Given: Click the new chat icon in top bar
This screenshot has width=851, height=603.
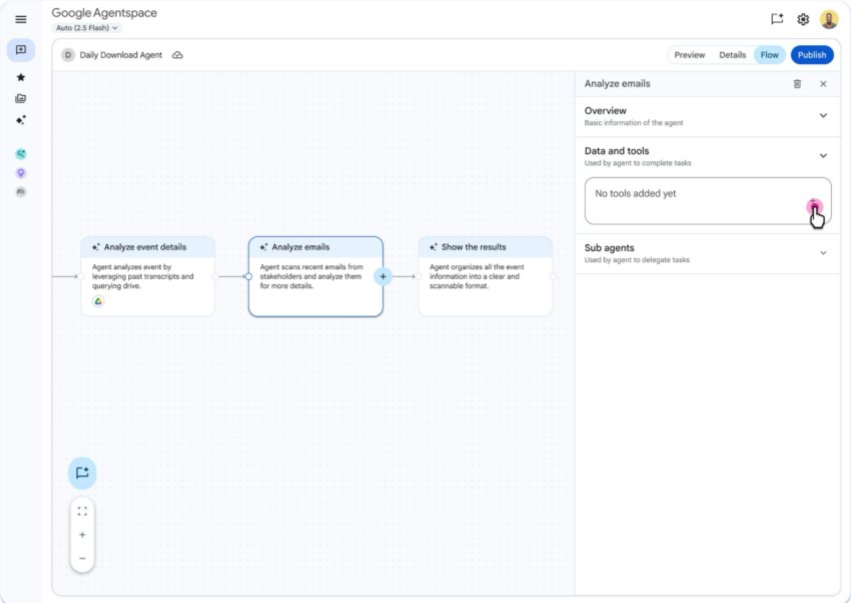Looking at the screenshot, I should 777,20.
